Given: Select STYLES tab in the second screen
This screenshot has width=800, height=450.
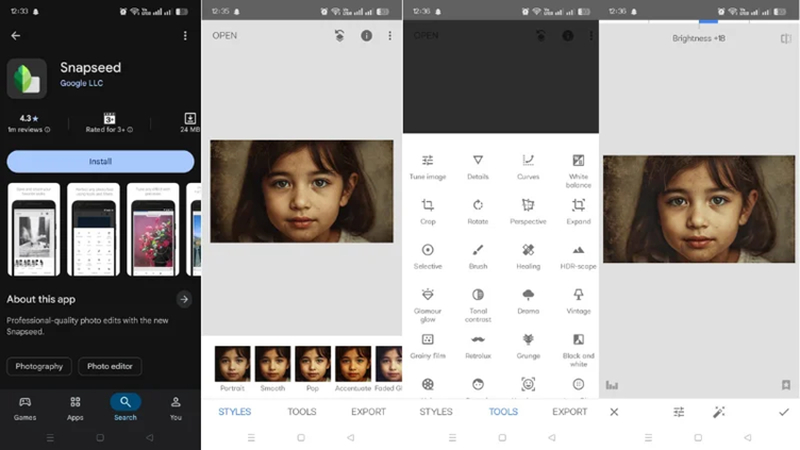Looking at the screenshot, I should [235, 412].
